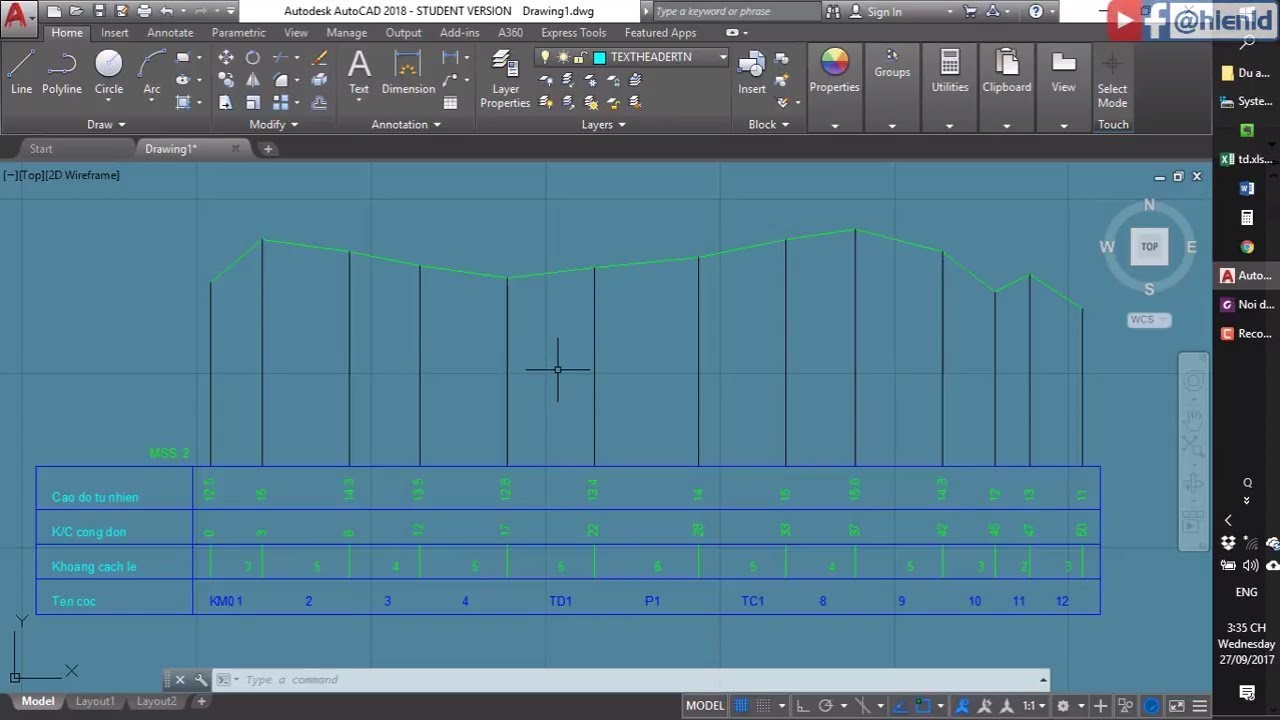Toggle hardware acceleration blue circle icon
The height and width of the screenshot is (720, 1280).
1152,705
